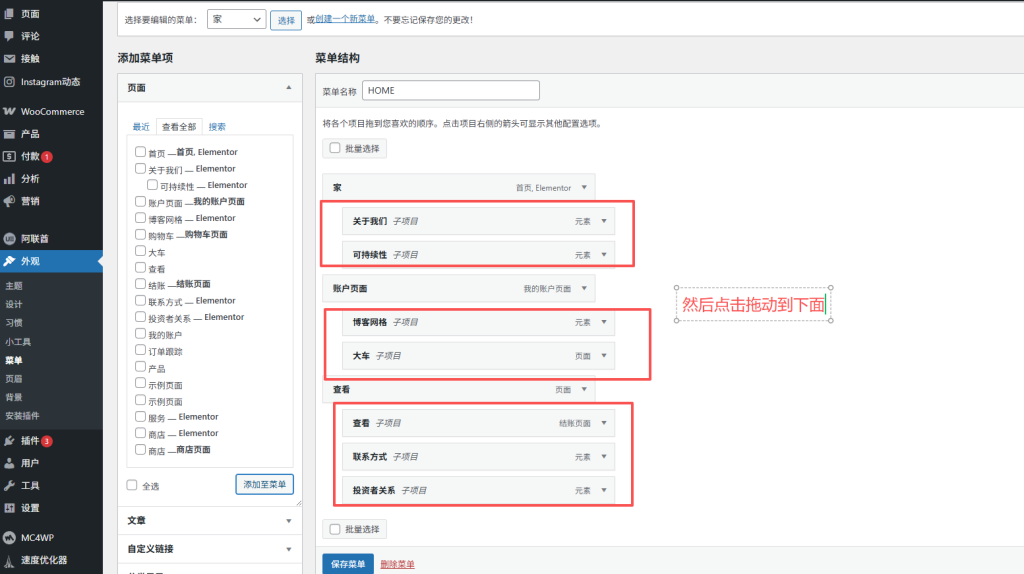The height and width of the screenshot is (574, 1024).
Task: Click the 添加至菜单 button
Action: click(x=264, y=485)
